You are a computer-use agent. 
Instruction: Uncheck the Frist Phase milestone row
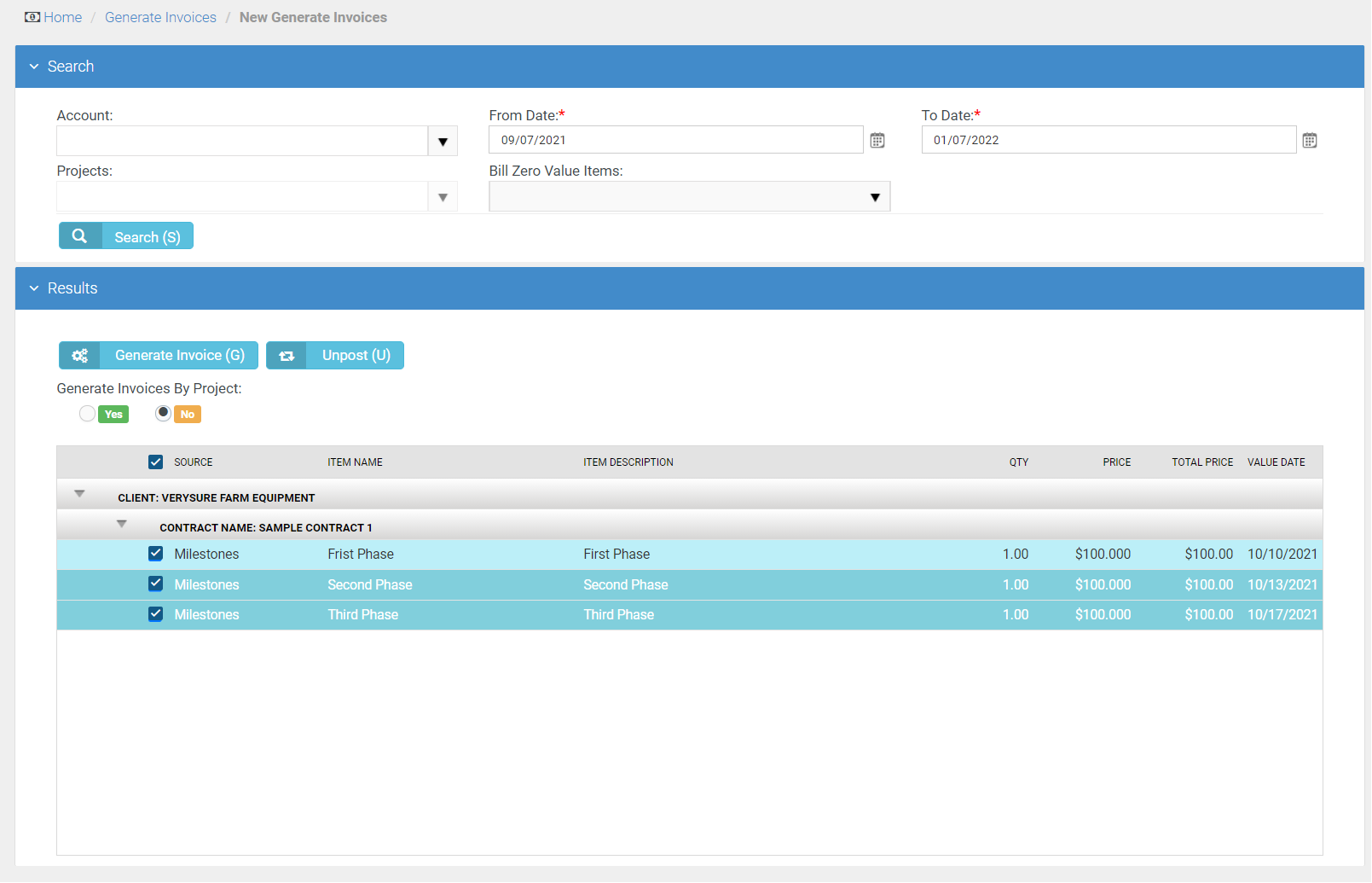pos(155,554)
